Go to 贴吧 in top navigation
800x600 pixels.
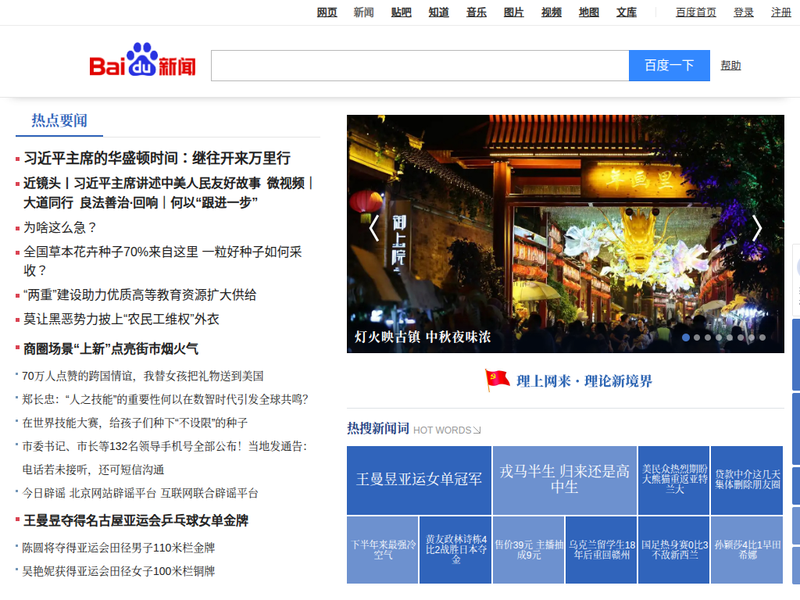coord(402,12)
